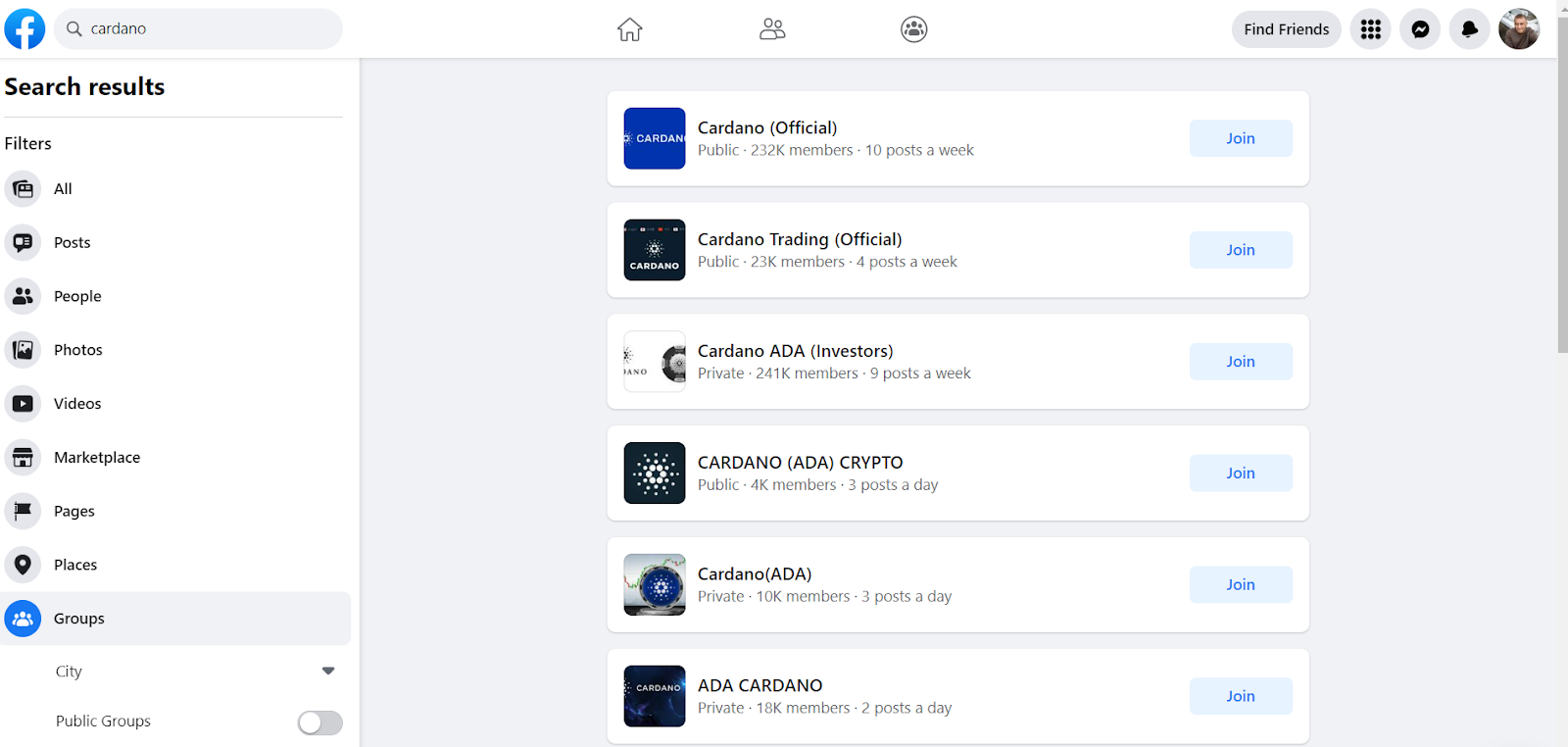Join the CARDANO (ADA) CRYPTO group
Screen dimensions: 1568x747
(x=1241, y=473)
